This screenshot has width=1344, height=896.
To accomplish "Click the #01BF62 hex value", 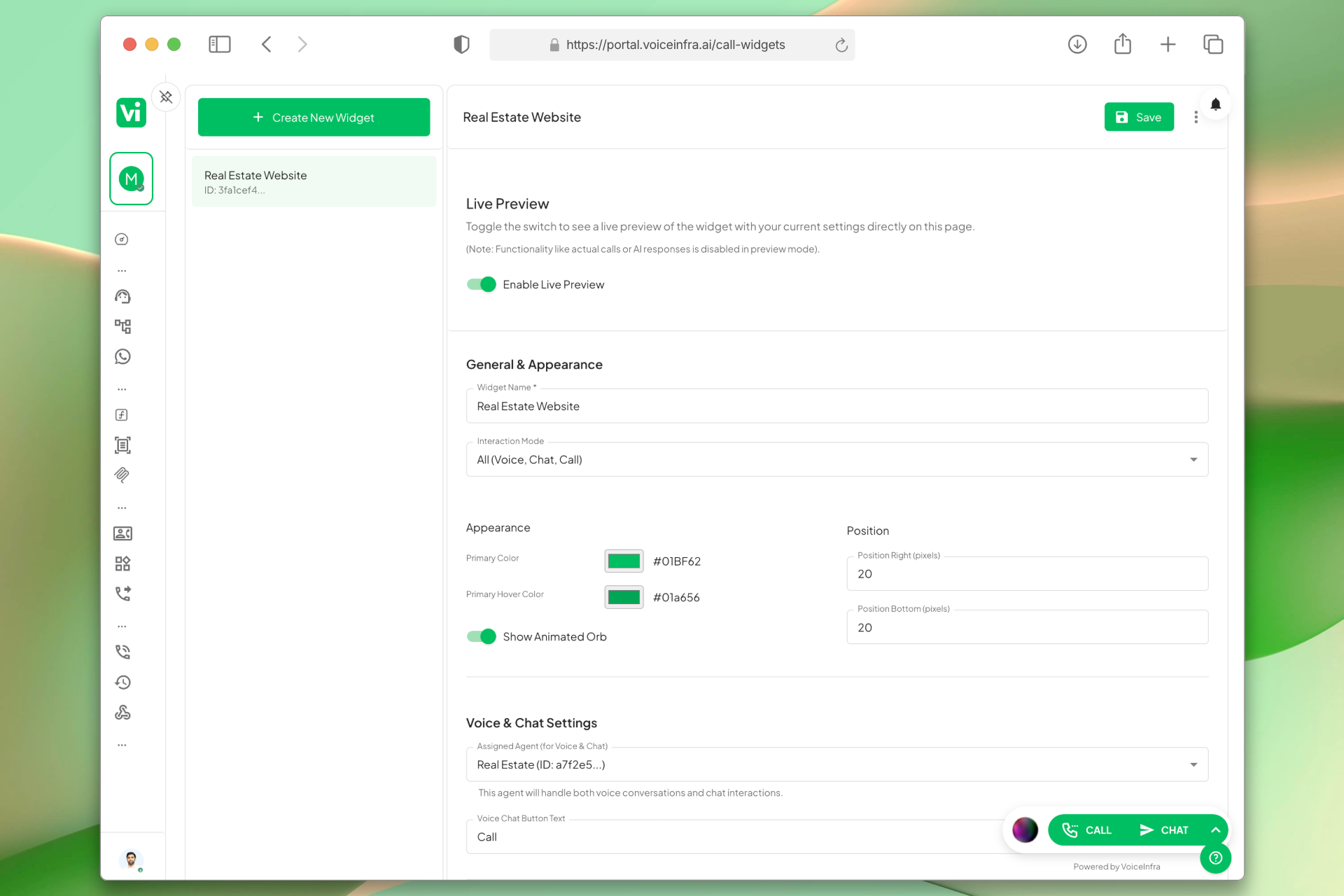I will (x=676, y=561).
